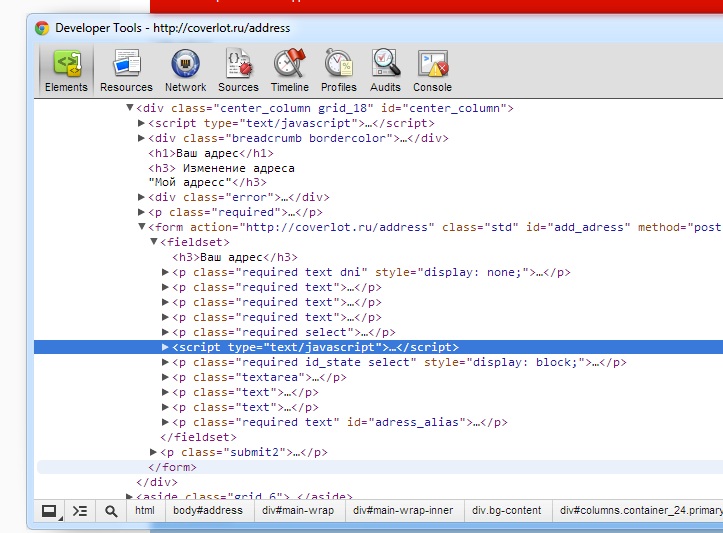
Task: Toggle the console drawer button
Action: (x=80, y=511)
